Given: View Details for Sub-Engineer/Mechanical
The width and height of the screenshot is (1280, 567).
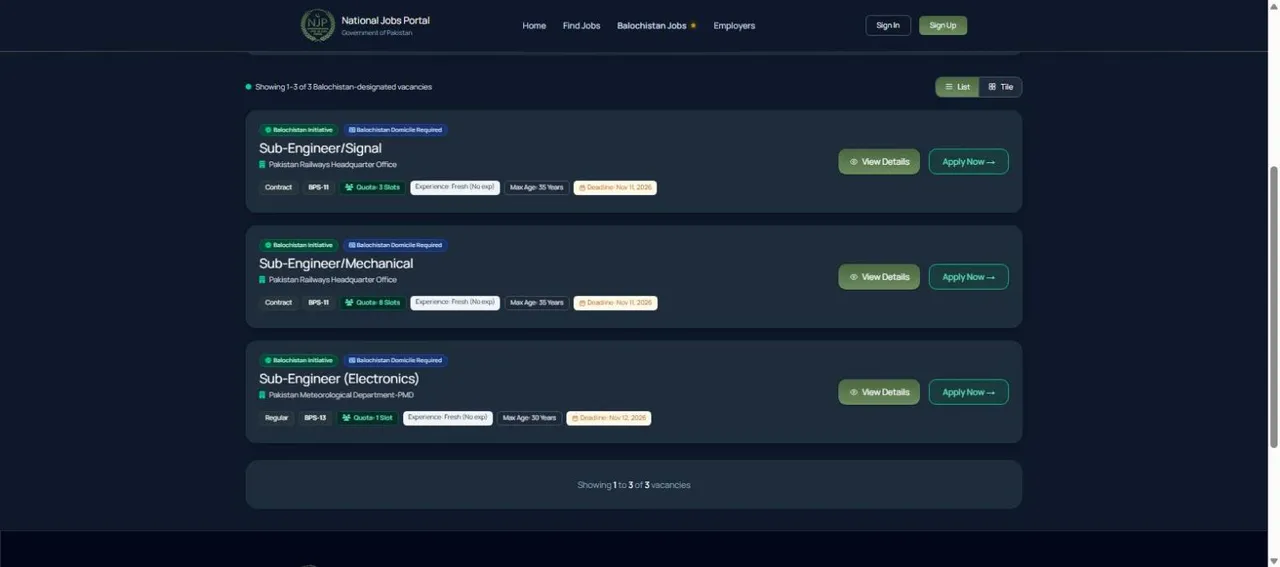Looking at the screenshot, I should [879, 277].
